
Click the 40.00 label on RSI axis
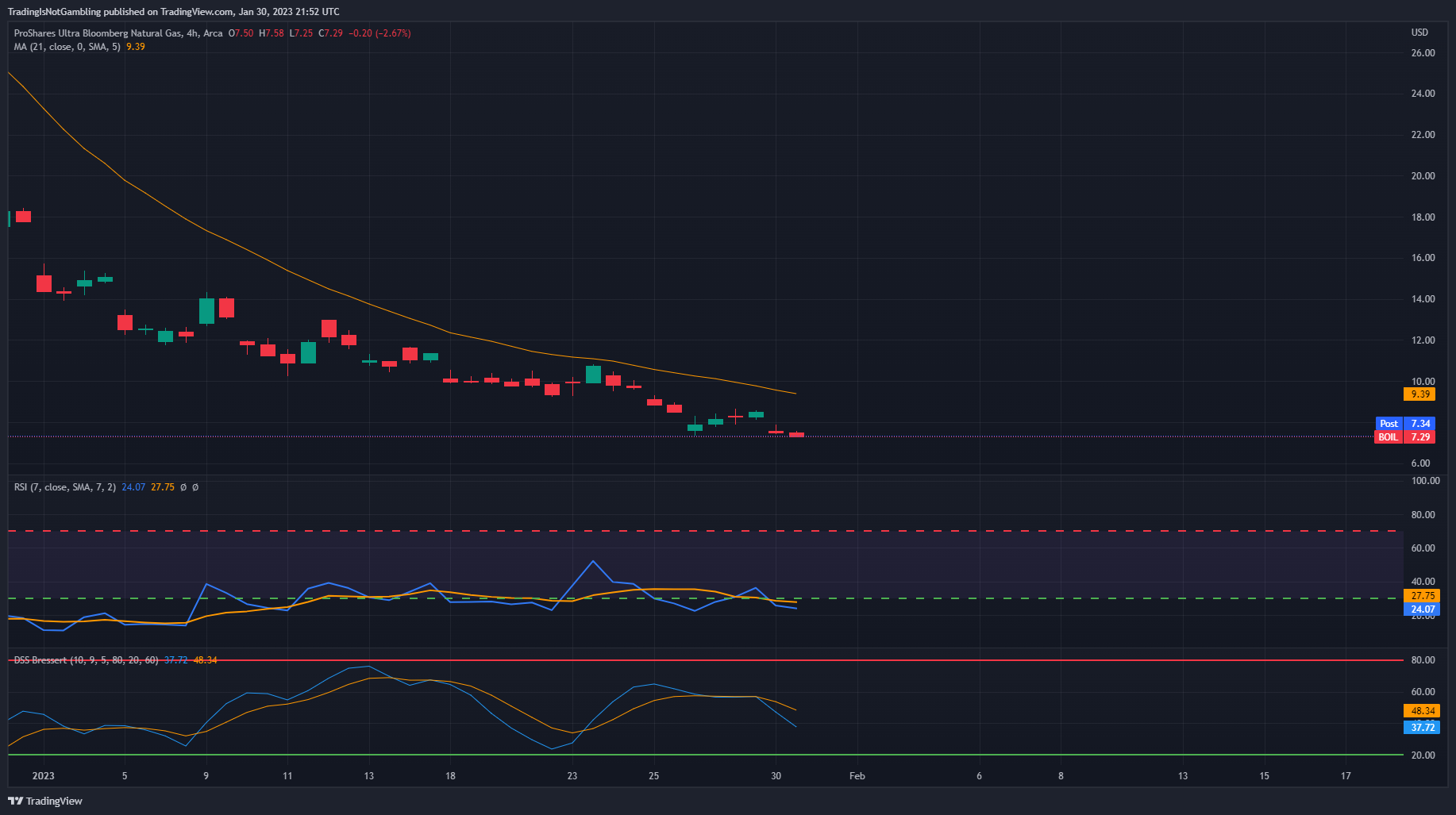pyautogui.click(x=1423, y=582)
